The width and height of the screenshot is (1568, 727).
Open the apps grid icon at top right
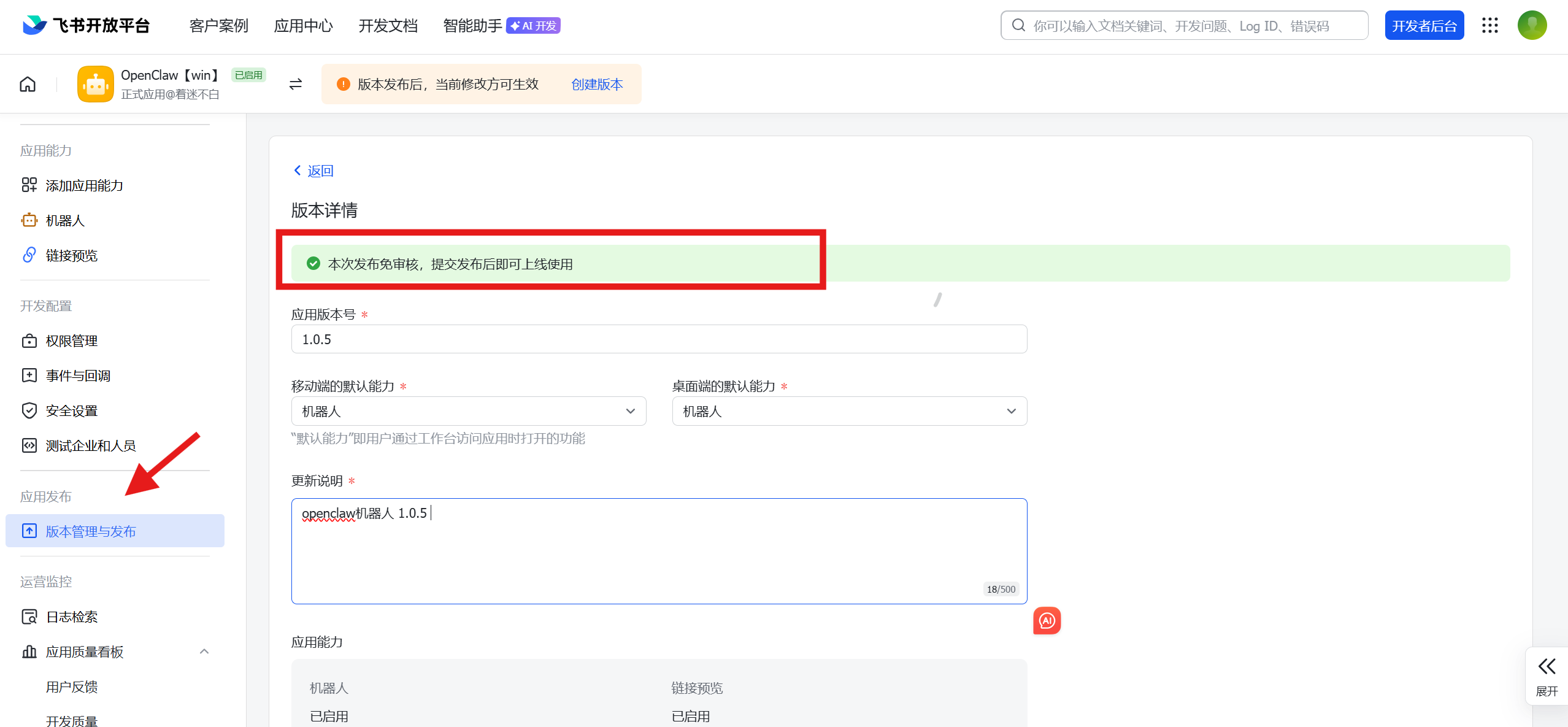click(x=1489, y=26)
